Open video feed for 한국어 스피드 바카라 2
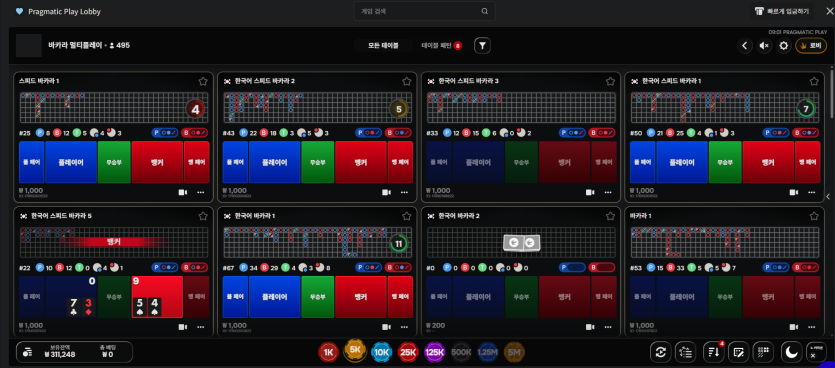Image resolution: width=835 pixels, height=368 pixels. pyautogui.click(x=387, y=192)
